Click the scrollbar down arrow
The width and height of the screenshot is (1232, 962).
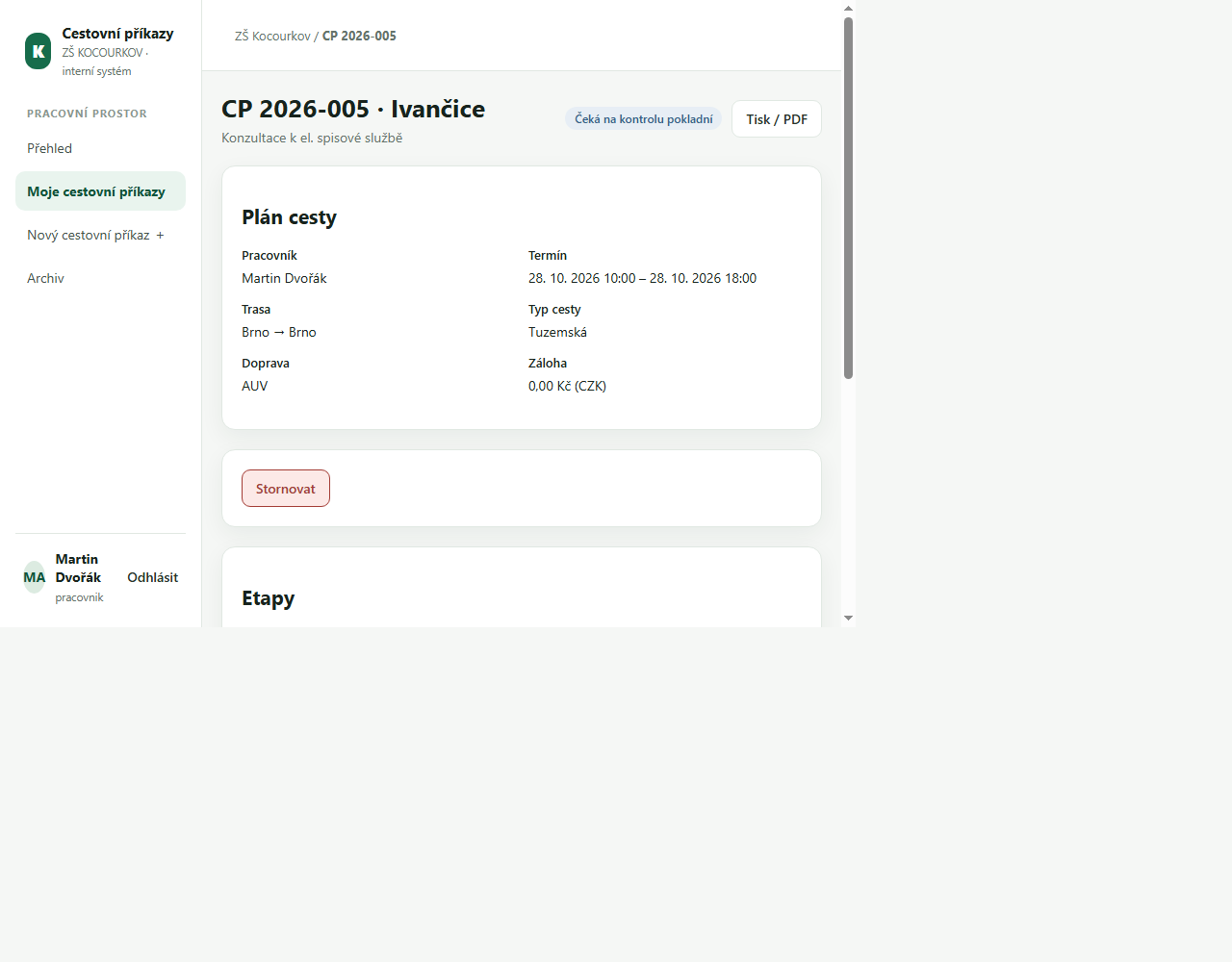(848, 619)
